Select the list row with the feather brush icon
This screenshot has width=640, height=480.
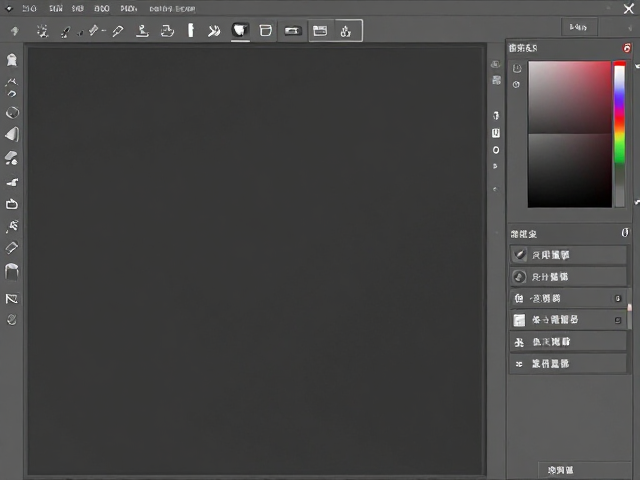coord(568,255)
